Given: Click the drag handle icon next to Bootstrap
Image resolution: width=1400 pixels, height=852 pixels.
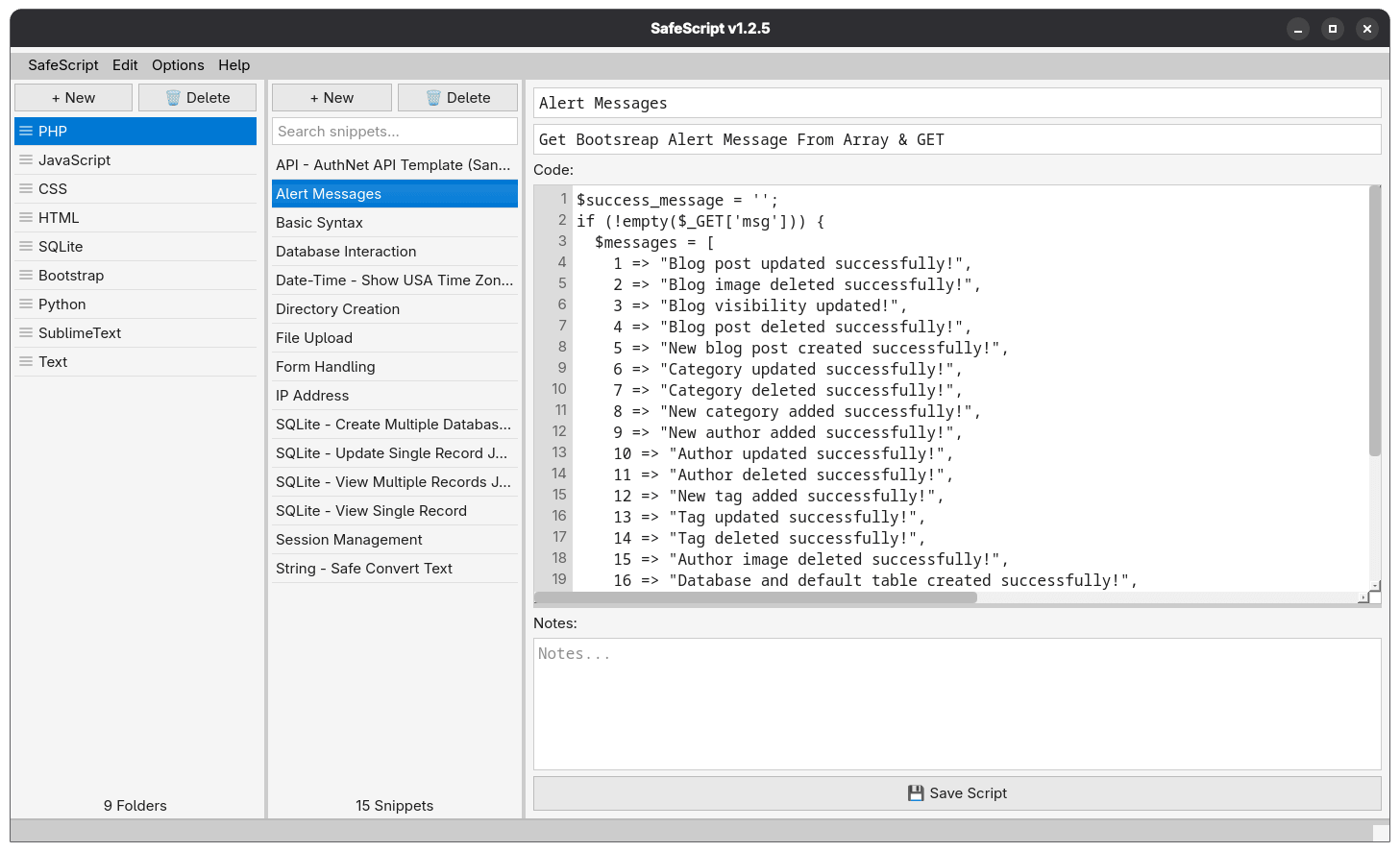Looking at the screenshot, I should (29, 275).
